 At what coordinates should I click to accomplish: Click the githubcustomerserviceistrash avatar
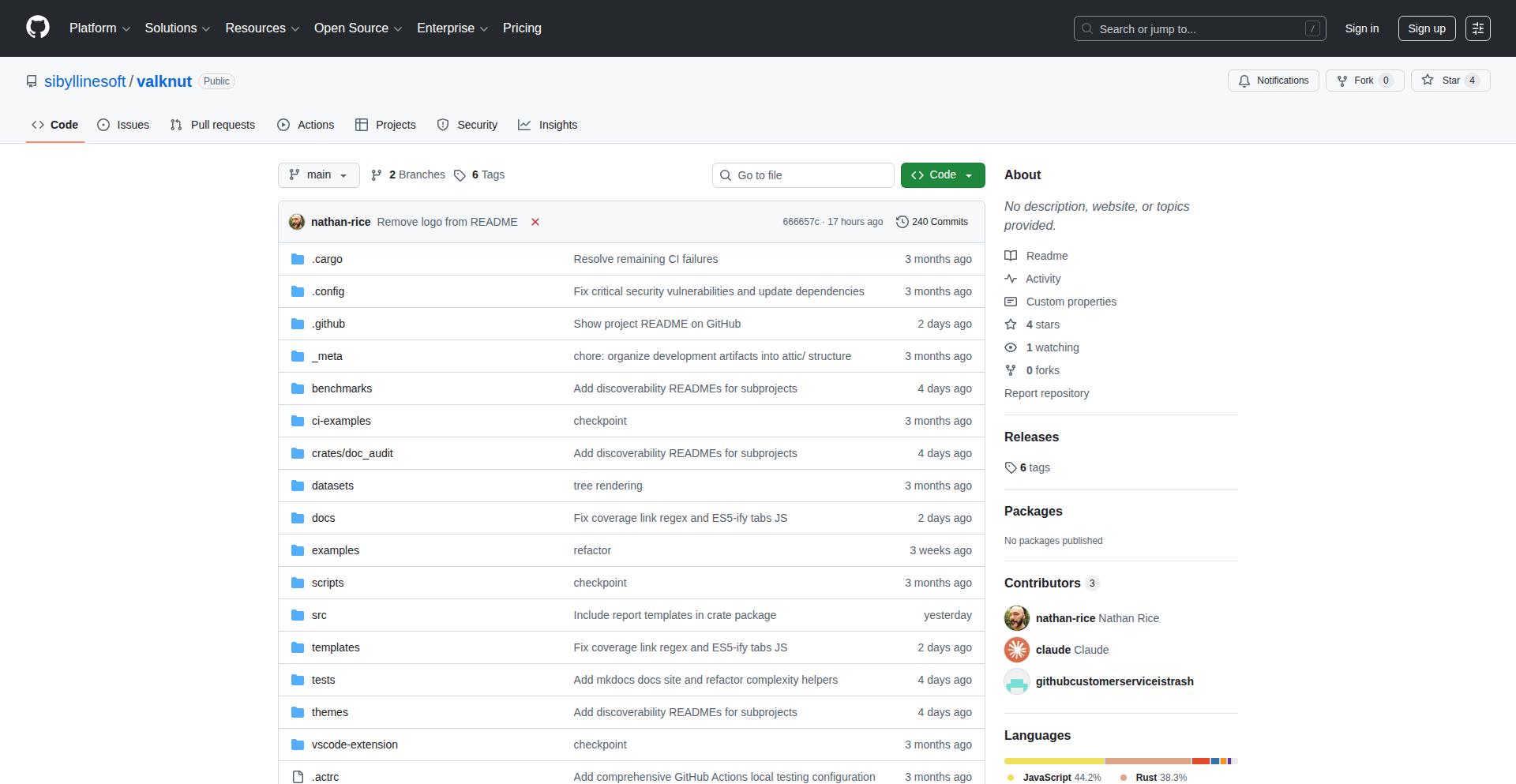[1017, 681]
